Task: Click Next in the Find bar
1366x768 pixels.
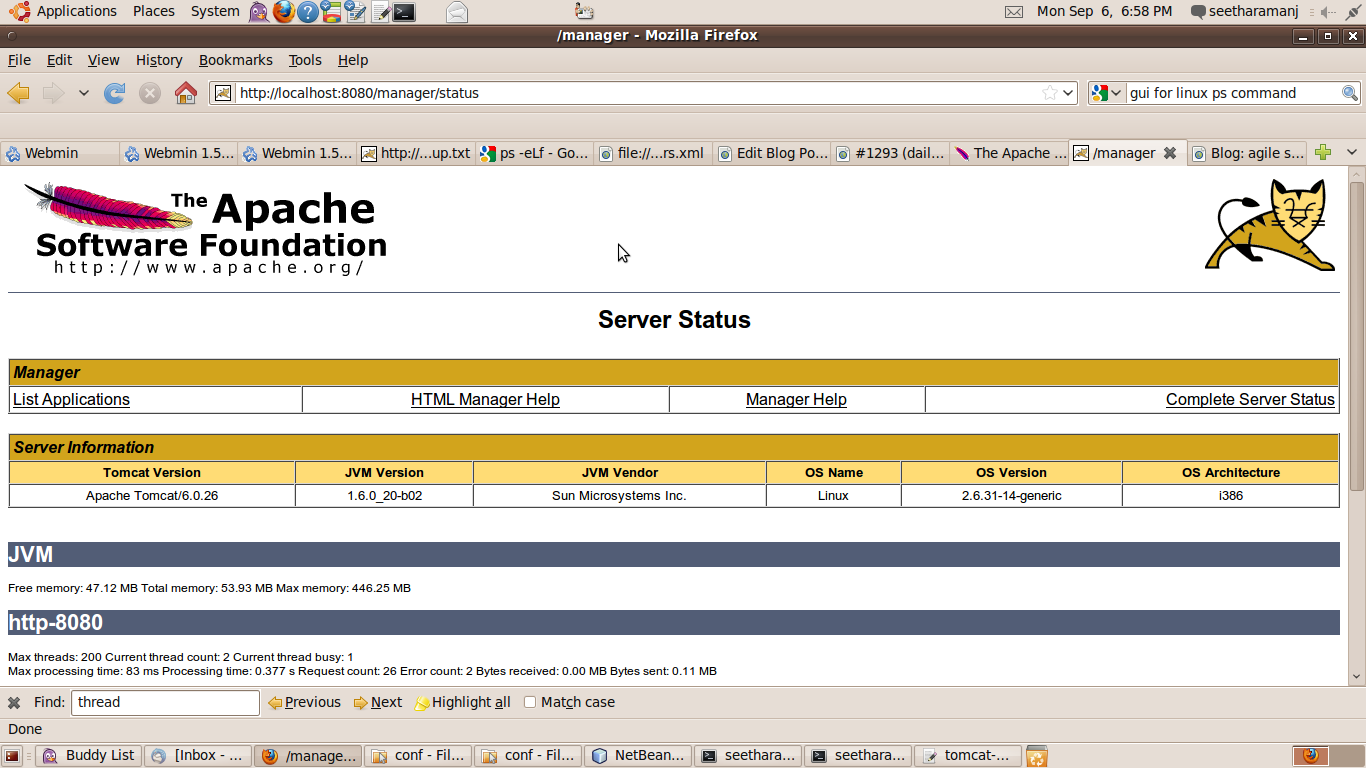Action: click(x=377, y=702)
